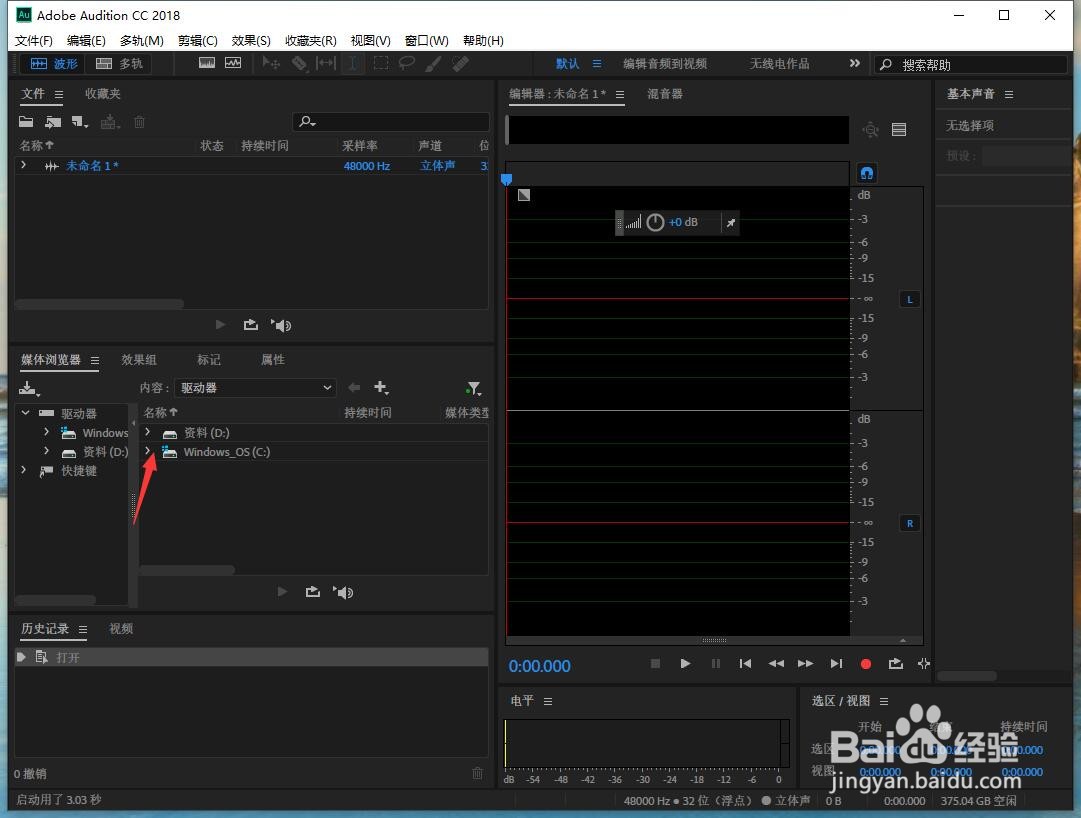Toggle auto-play in Files panel
Viewport: 1081px width, 818px height.
tap(282, 325)
